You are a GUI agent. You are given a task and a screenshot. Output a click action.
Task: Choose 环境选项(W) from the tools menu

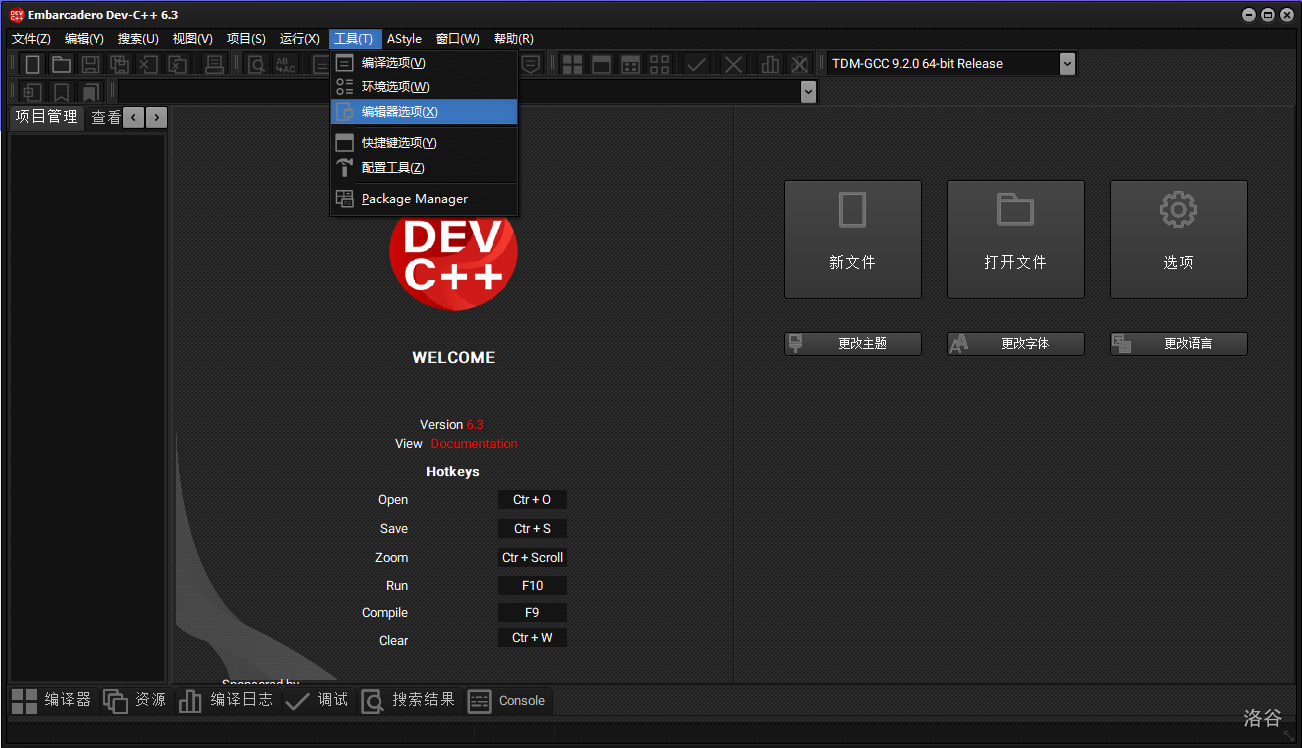tap(424, 87)
